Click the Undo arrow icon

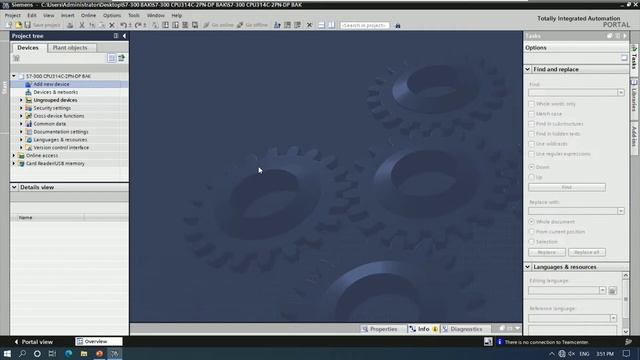click(x=123, y=25)
